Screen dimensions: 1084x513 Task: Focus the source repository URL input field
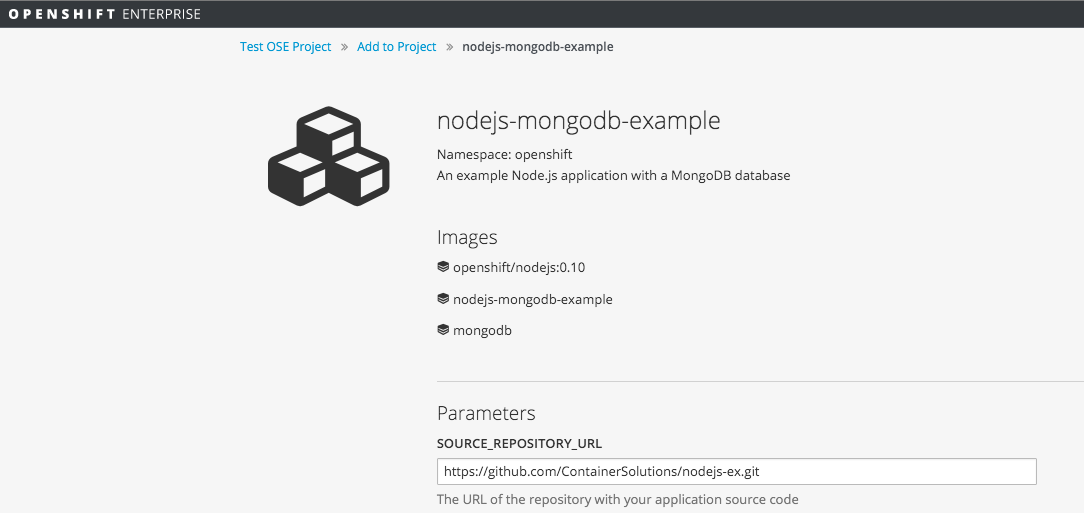pos(736,471)
